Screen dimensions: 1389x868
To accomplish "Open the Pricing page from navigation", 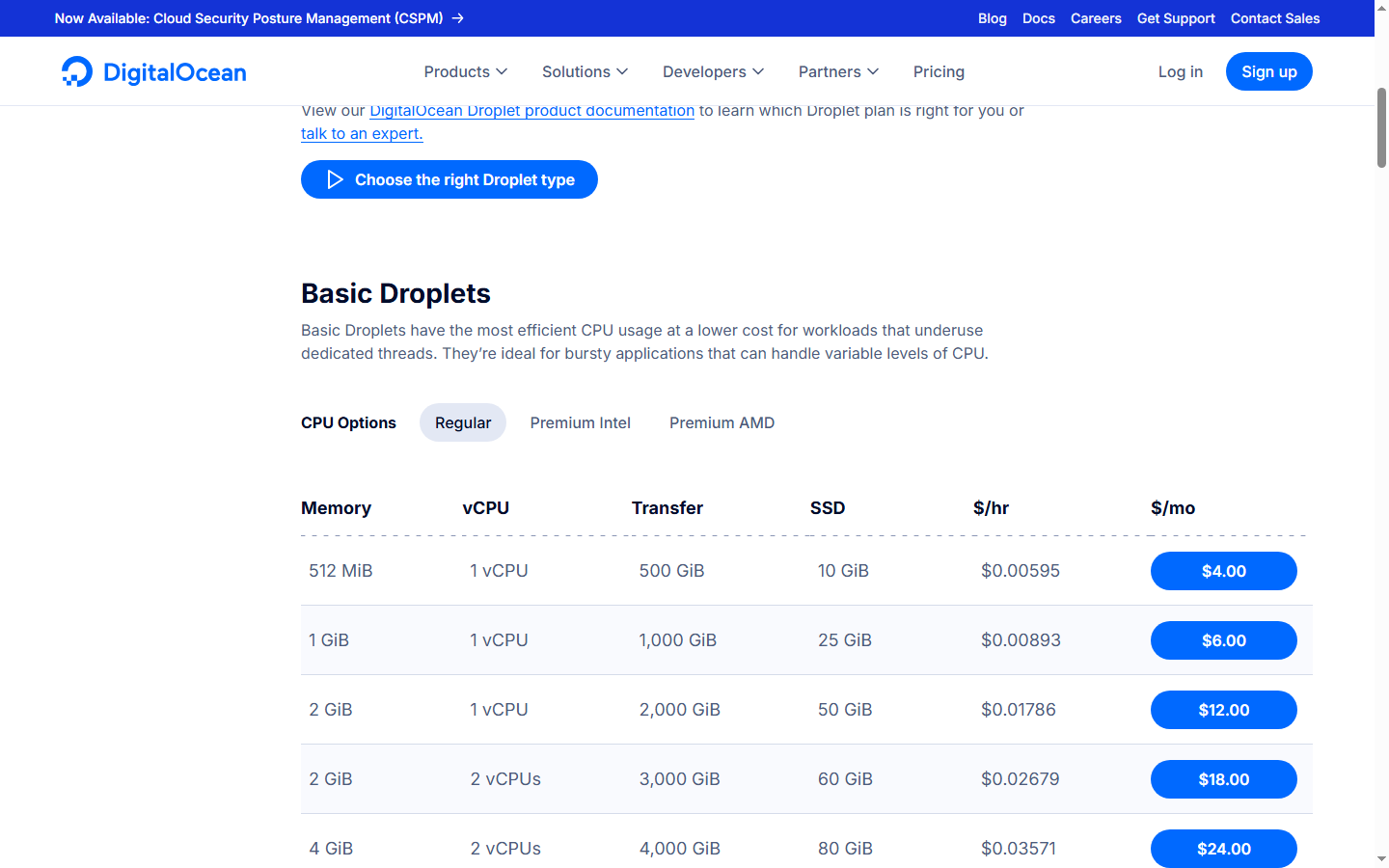I will click(939, 71).
